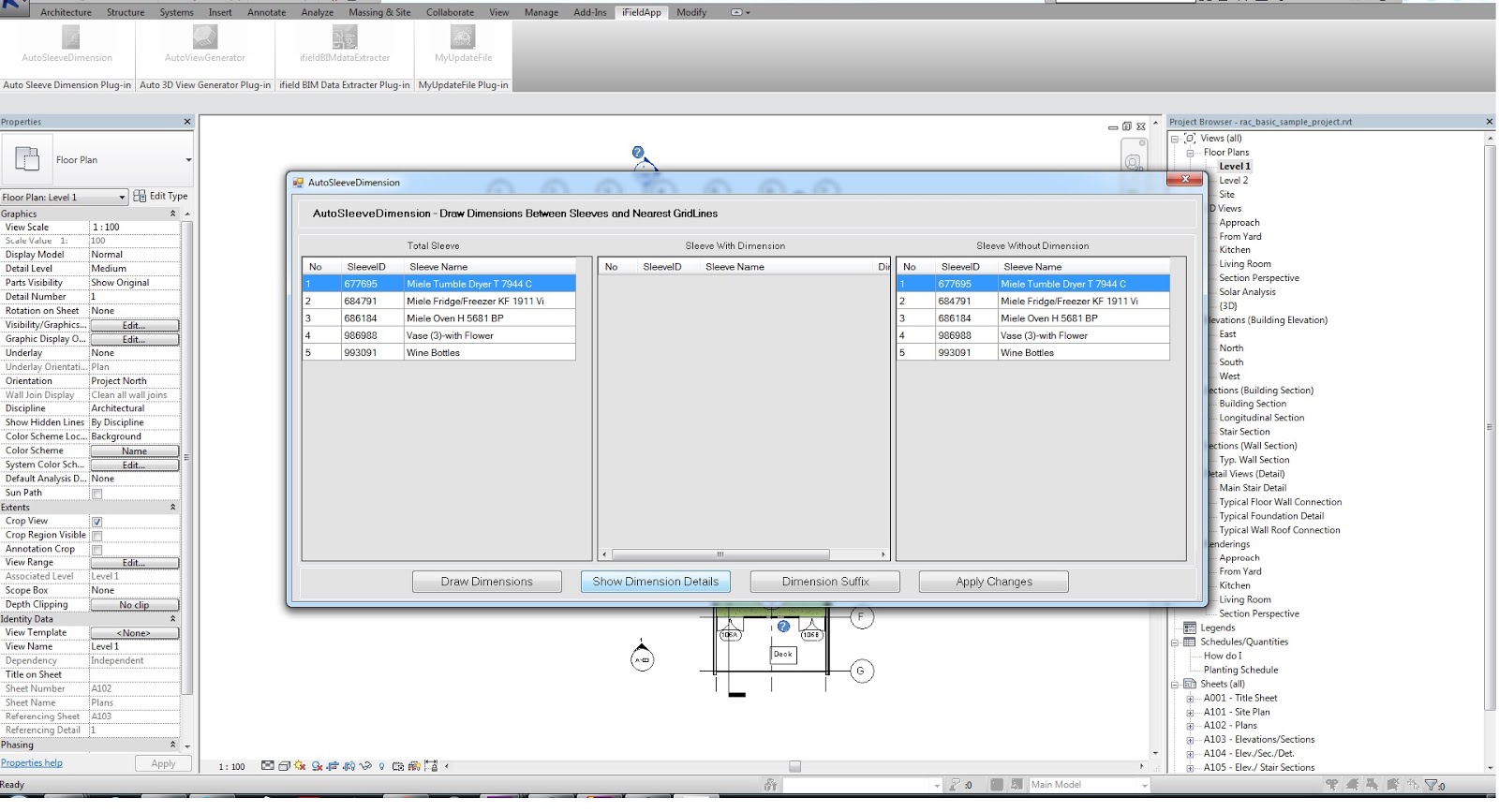Toggle Sun Path icon in view control bar
The width and height of the screenshot is (1499, 812).
tap(300, 766)
